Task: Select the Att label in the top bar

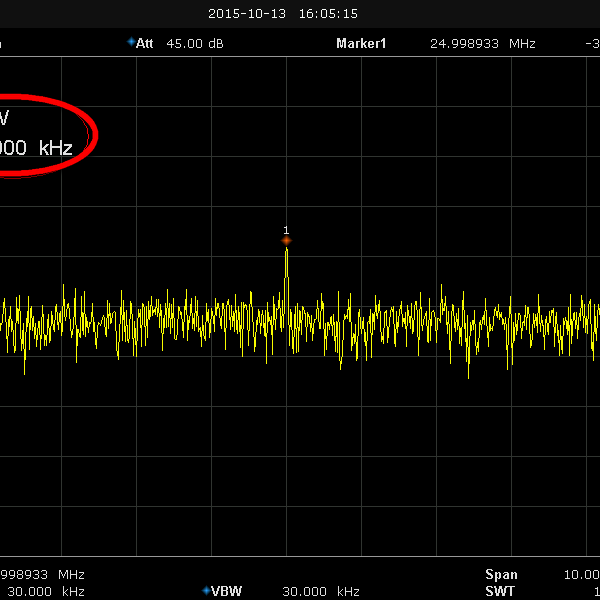Action: click(146, 44)
